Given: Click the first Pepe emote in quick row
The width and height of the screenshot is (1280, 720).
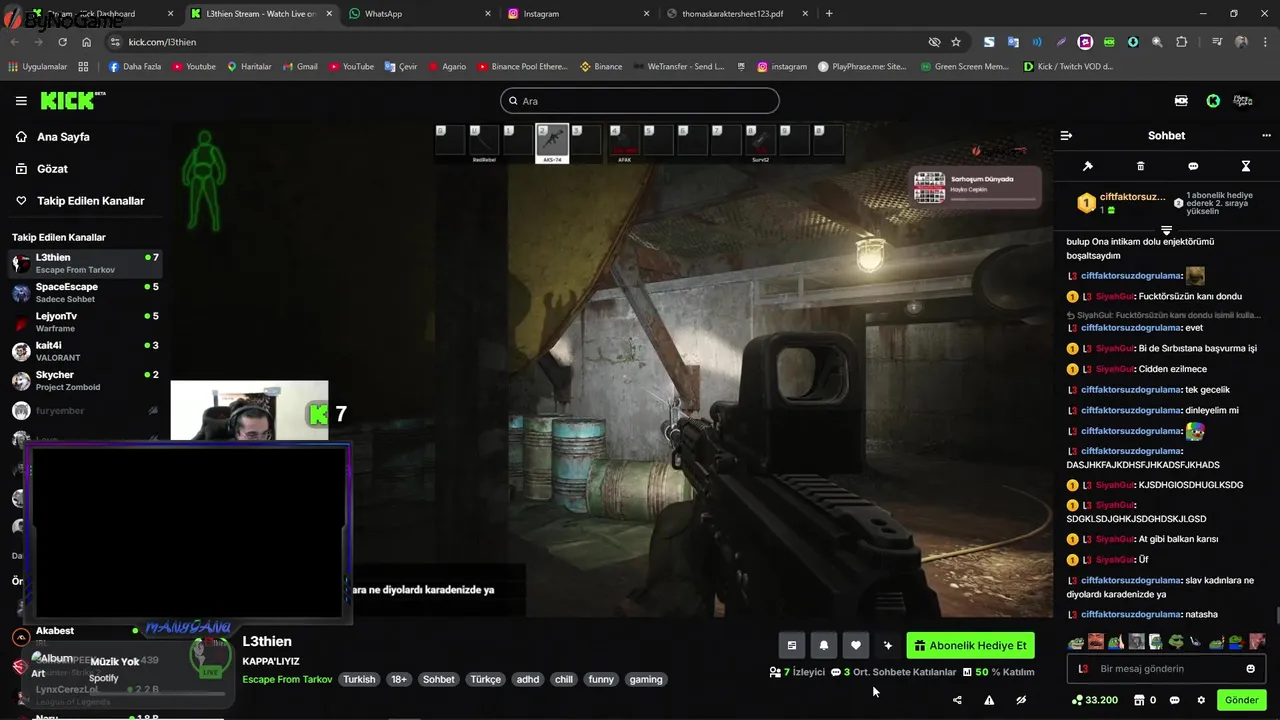Looking at the screenshot, I should tap(1076, 641).
